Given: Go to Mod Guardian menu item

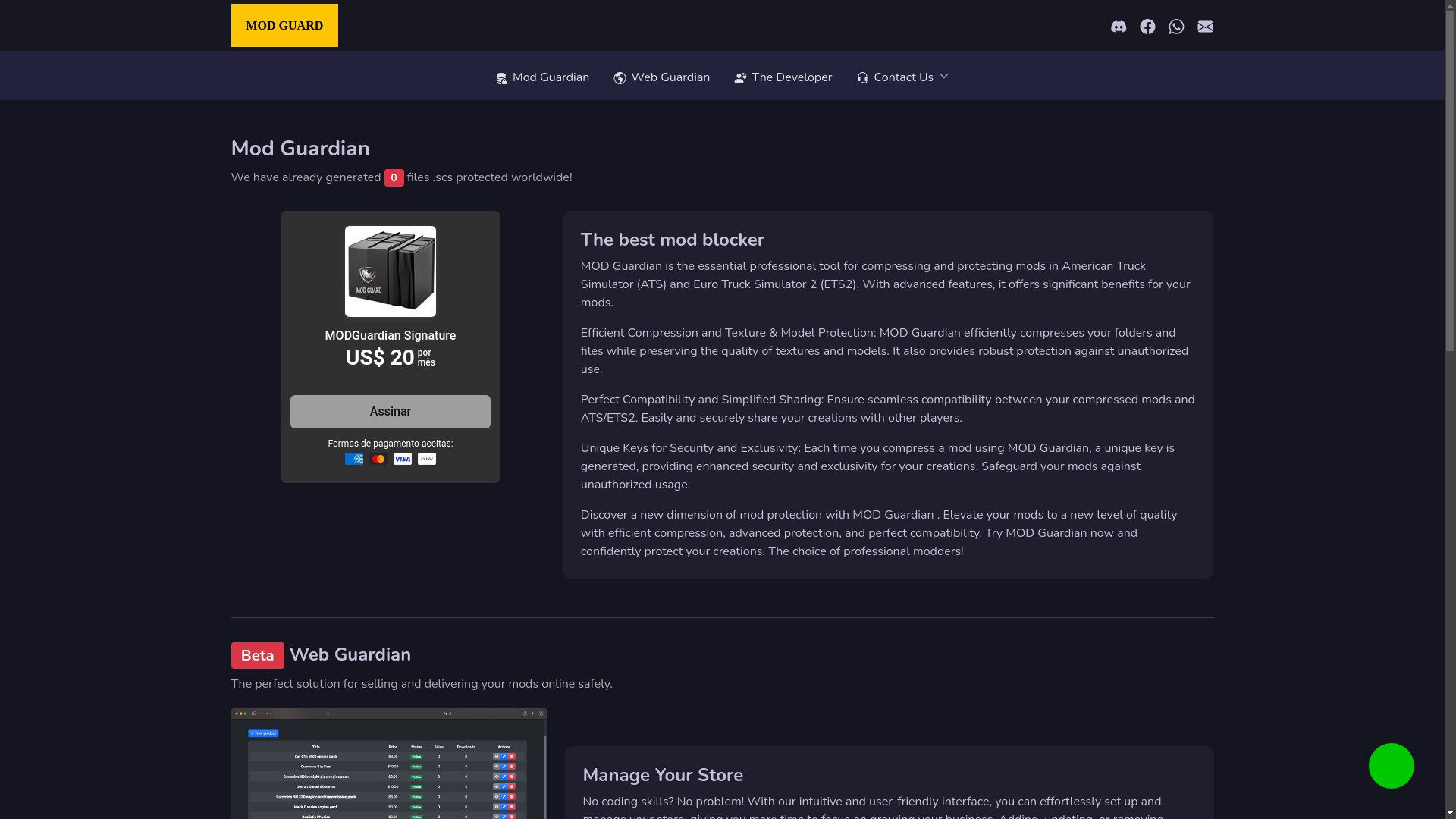Looking at the screenshot, I should coord(543,77).
